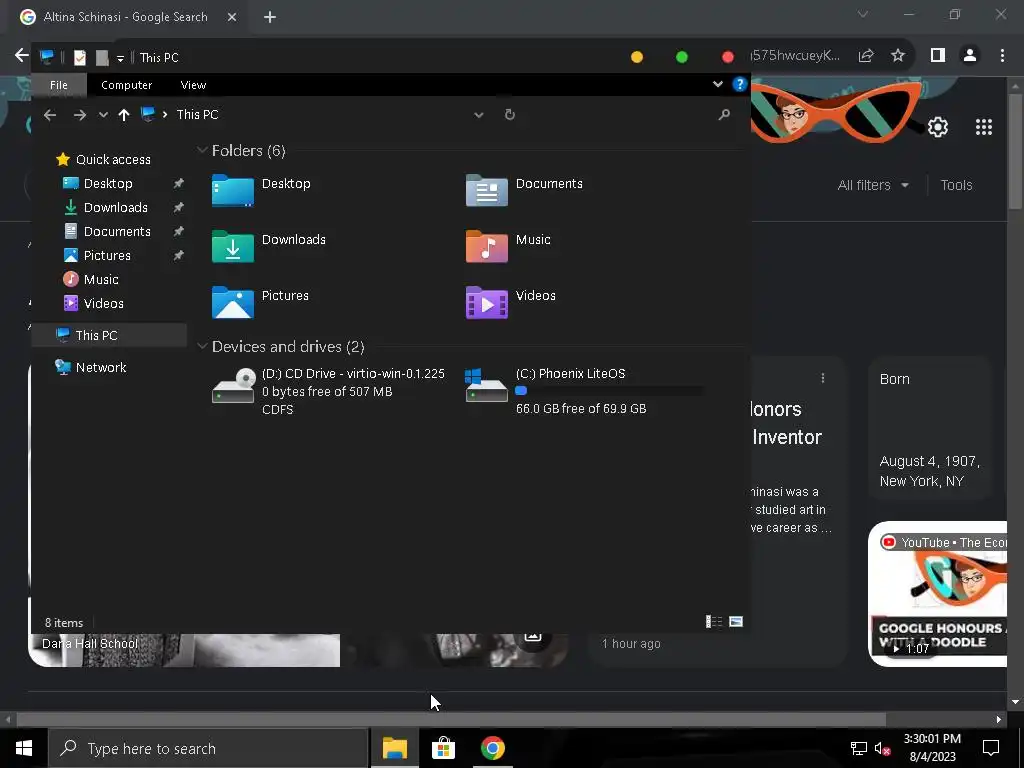This screenshot has height=768, width=1024.
Task: Open Chrome Settings gear on Google page
Action: (938, 127)
